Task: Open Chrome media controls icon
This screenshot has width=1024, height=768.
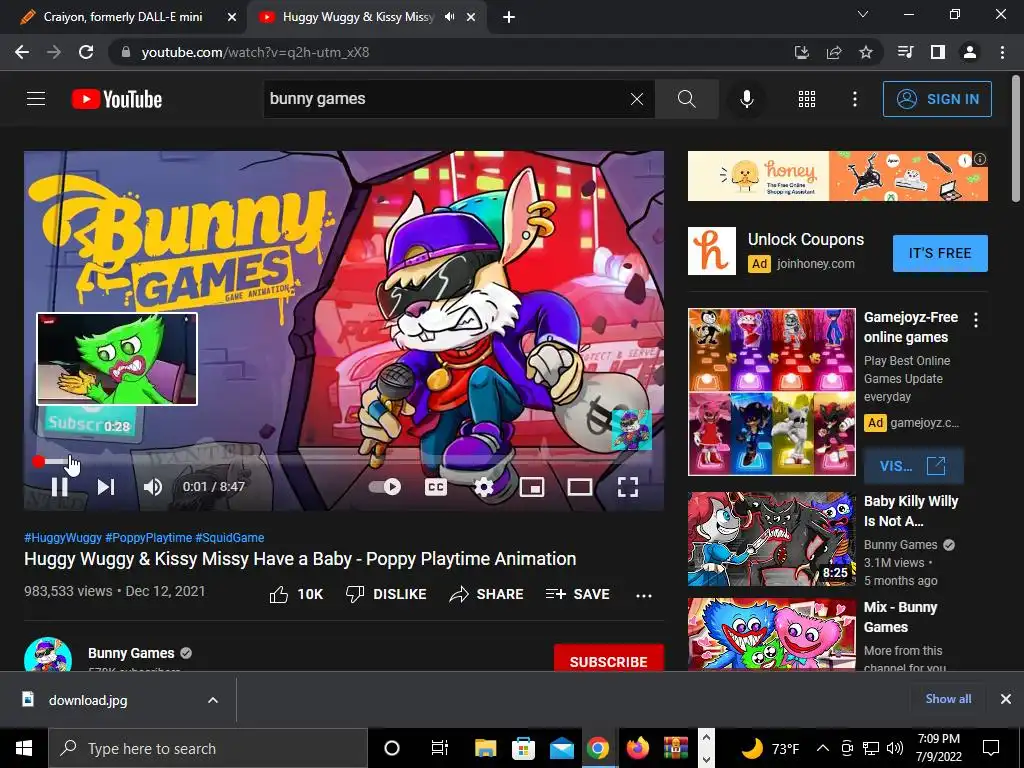Action: click(906, 52)
